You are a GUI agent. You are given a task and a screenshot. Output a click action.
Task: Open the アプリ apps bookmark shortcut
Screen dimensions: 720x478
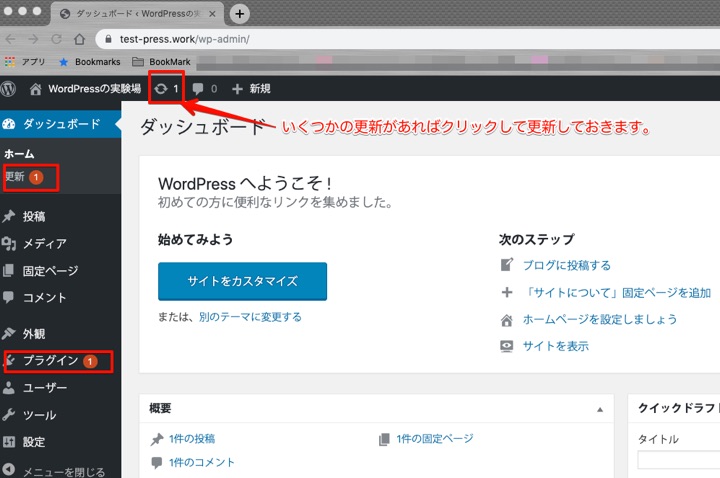(x=25, y=62)
